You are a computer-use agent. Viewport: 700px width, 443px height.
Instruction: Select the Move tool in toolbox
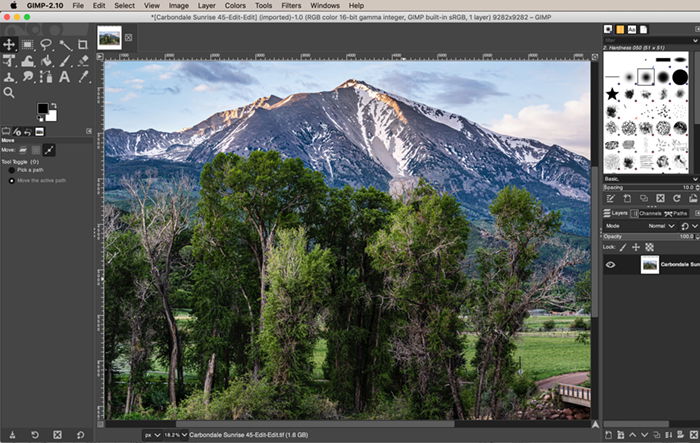coord(9,44)
